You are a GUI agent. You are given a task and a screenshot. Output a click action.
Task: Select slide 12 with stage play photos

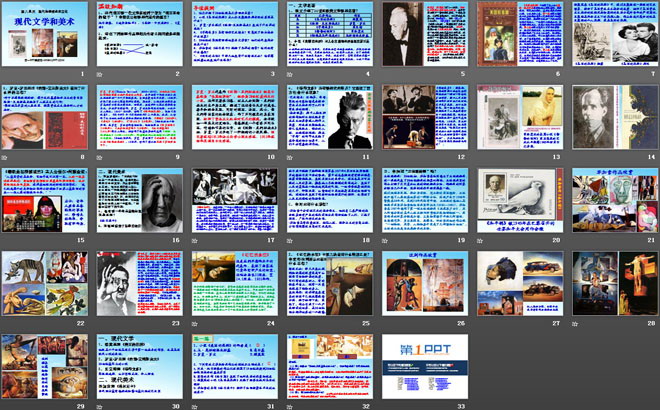[425, 117]
